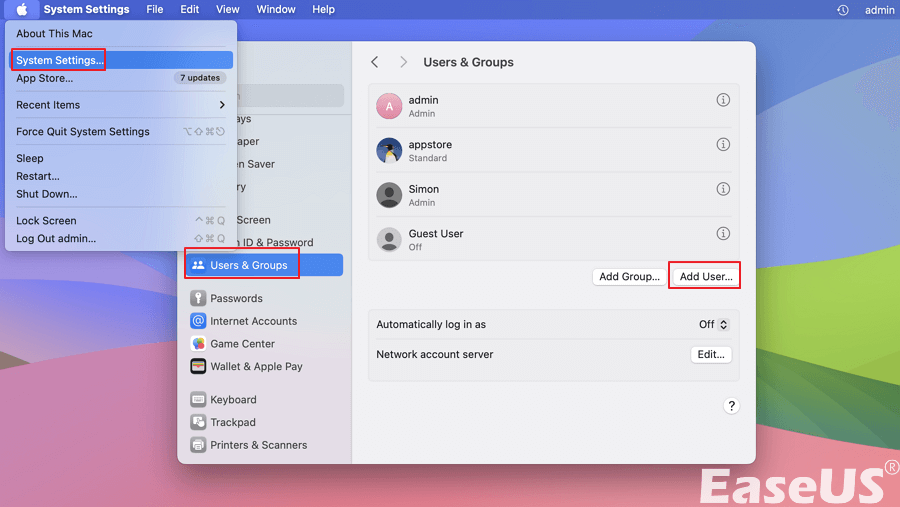Click info icon for Simon user
The image size is (900, 507).
click(723, 189)
